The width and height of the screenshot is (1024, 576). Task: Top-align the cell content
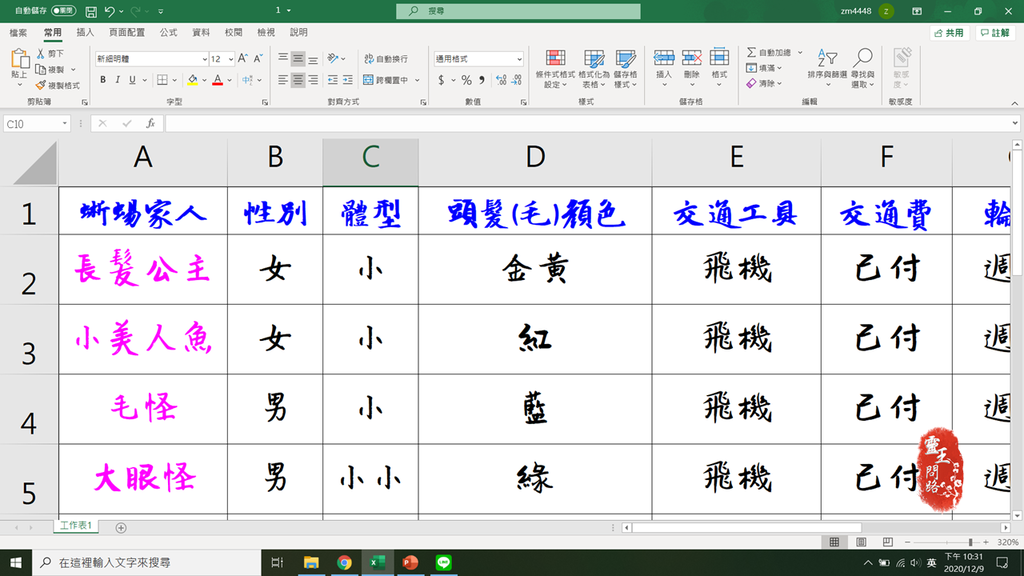283,59
